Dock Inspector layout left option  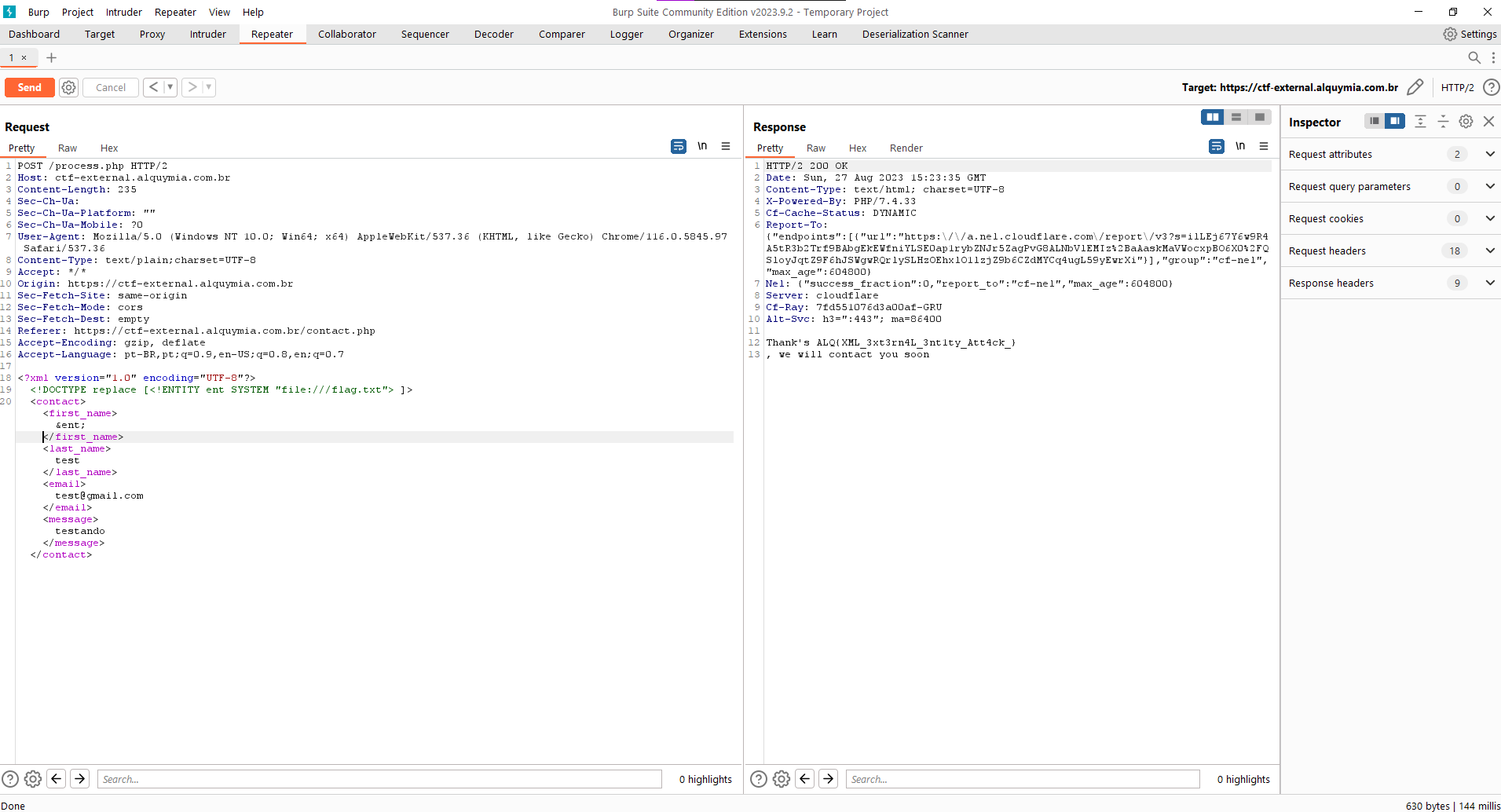1374,121
